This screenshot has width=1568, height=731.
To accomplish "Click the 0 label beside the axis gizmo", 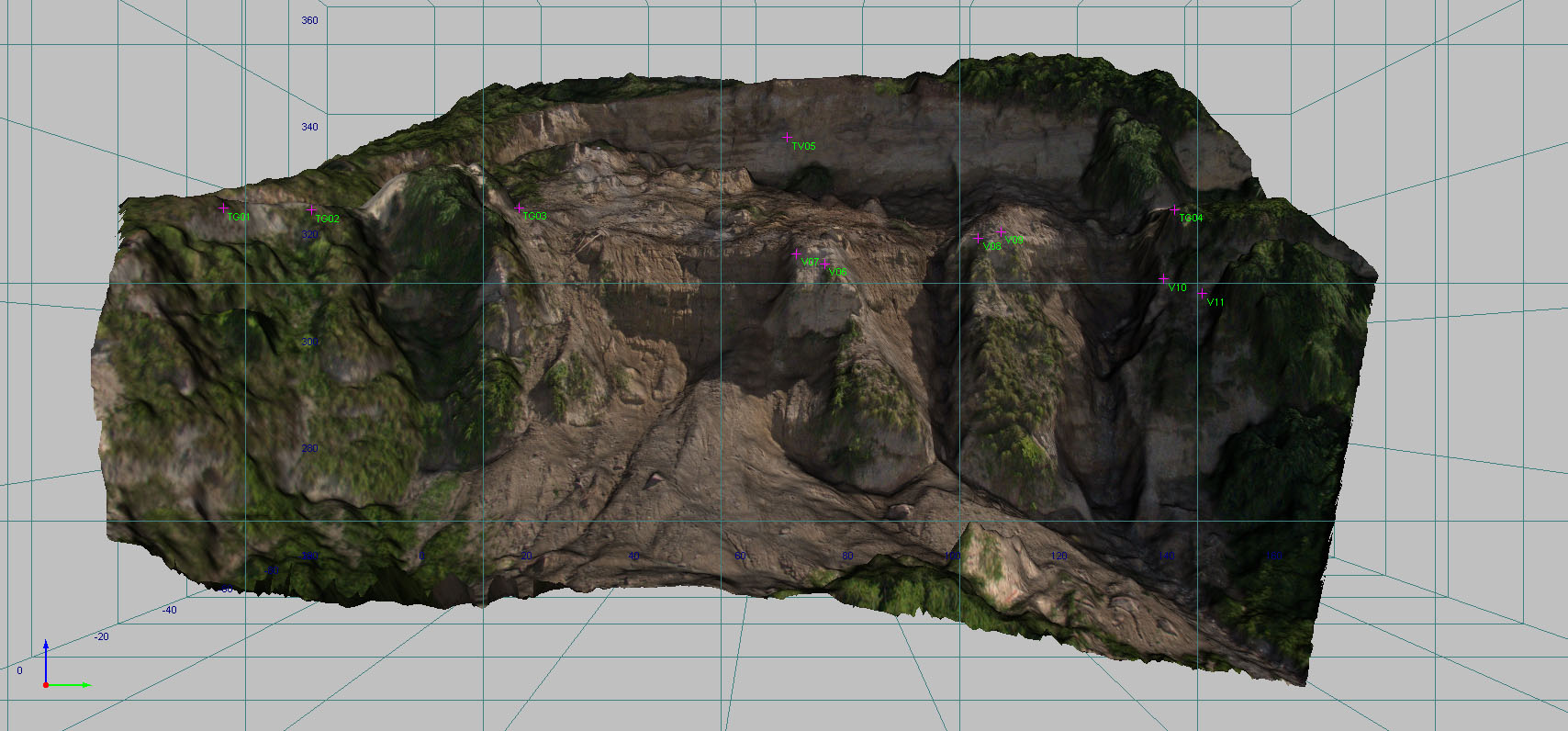I will point(19,670).
